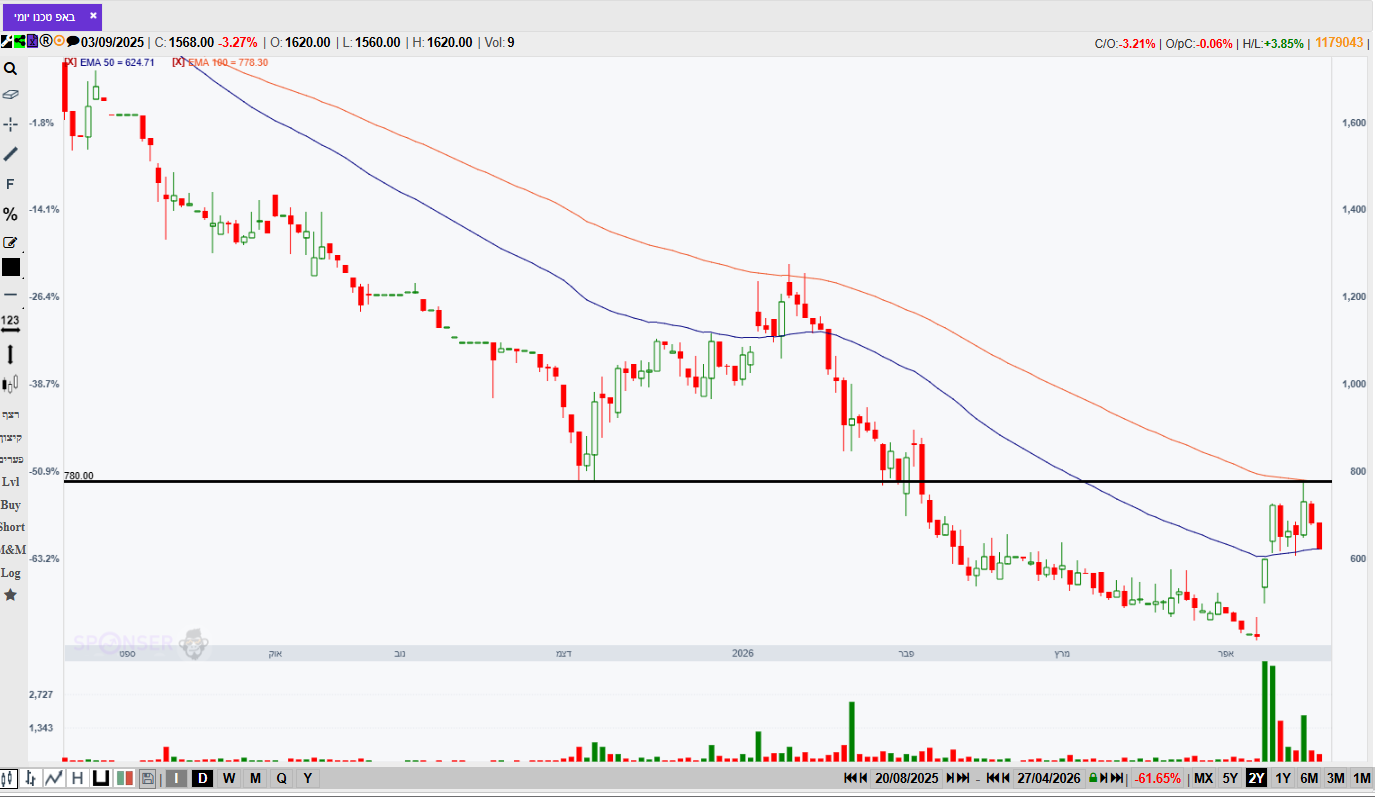Jump end date to latest
The image size is (1375, 797).
click(x=1119, y=778)
